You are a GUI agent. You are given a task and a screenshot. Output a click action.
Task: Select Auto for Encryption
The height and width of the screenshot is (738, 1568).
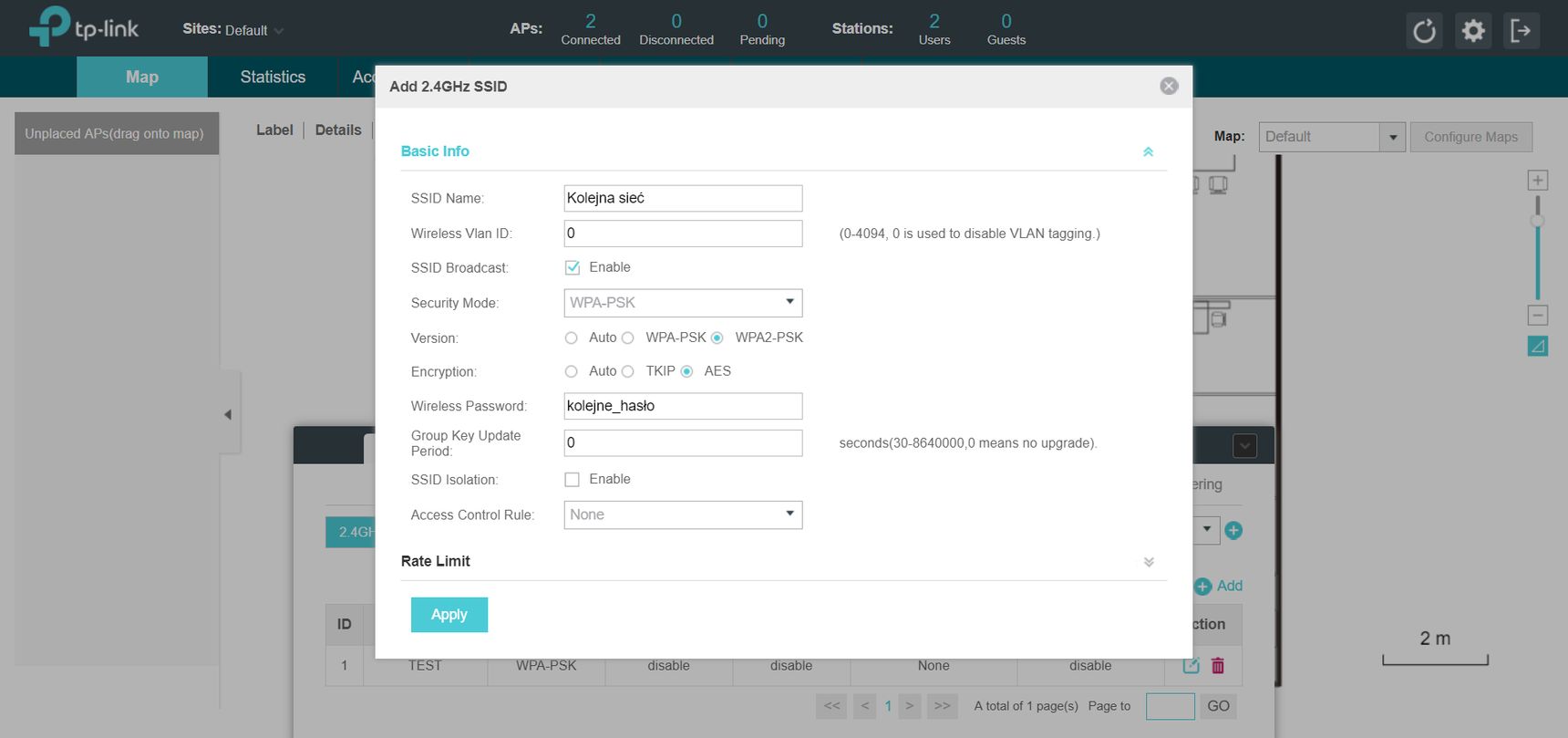[x=572, y=371]
